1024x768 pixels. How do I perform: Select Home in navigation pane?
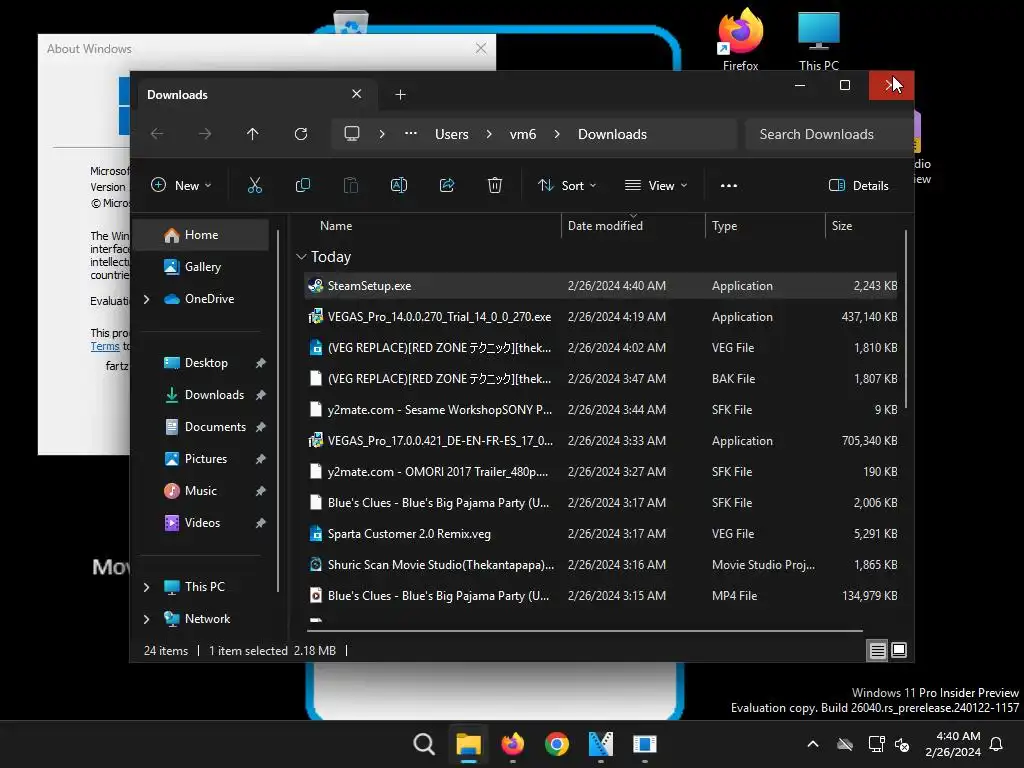(201, 235)
